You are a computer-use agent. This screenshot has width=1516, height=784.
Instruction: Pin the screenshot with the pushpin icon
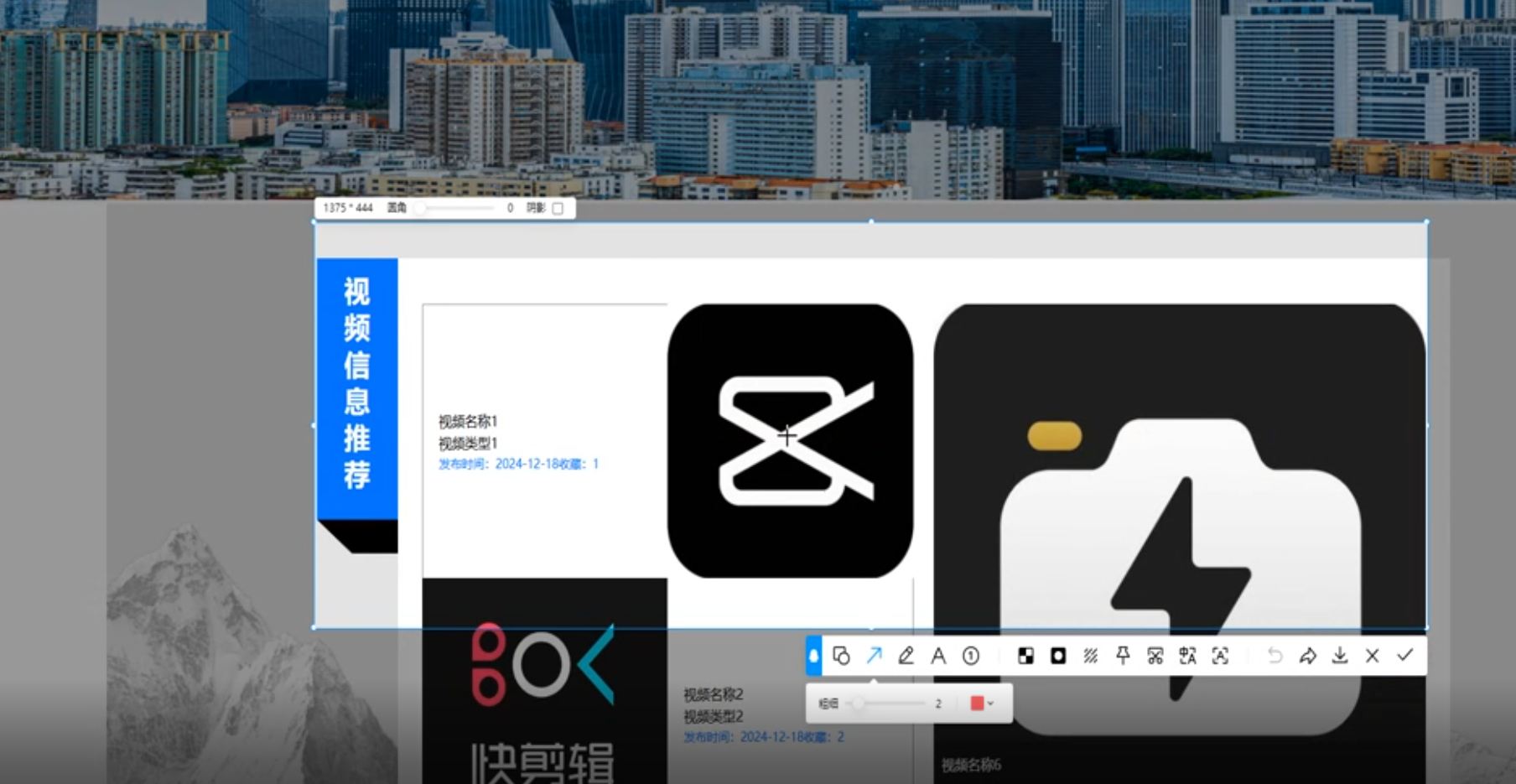1123,656
